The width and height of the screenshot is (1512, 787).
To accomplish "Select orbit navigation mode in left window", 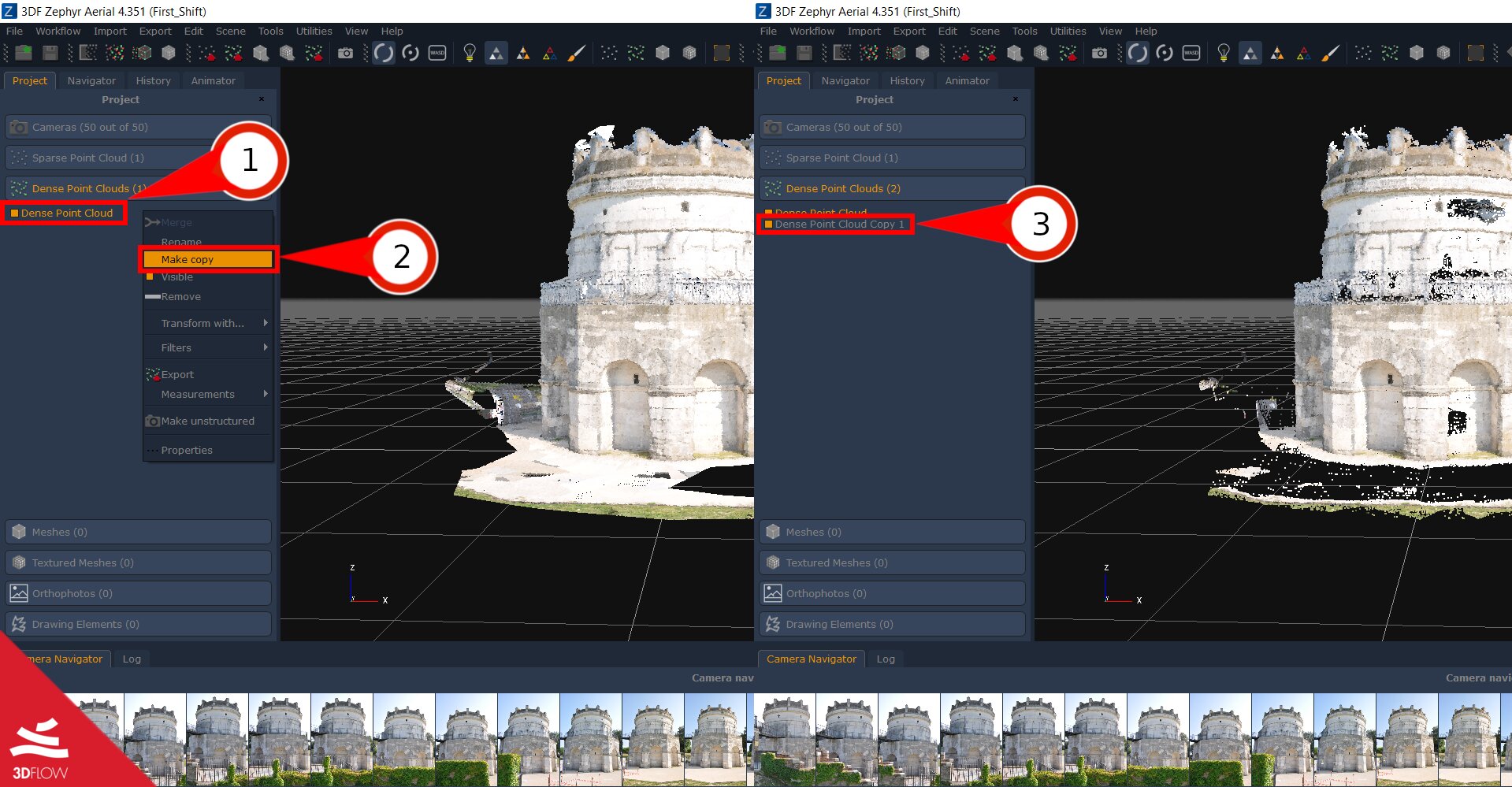I will 384,53.
